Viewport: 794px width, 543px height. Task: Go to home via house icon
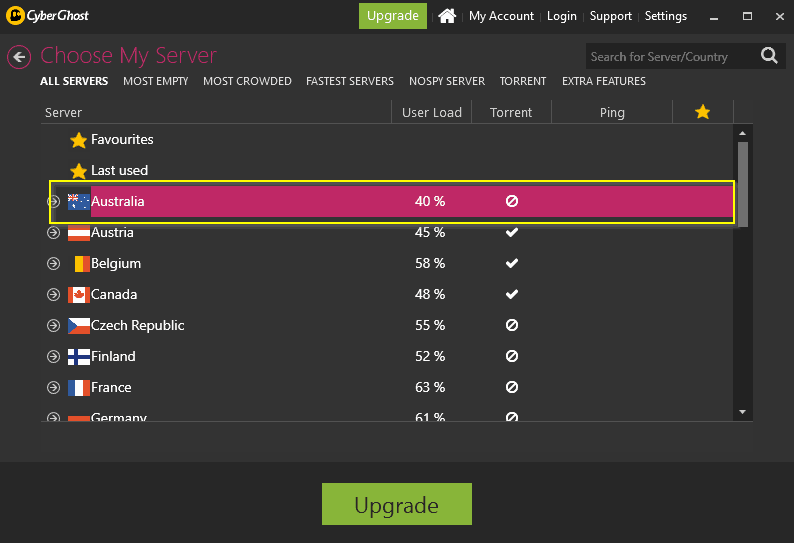(447, 16)
